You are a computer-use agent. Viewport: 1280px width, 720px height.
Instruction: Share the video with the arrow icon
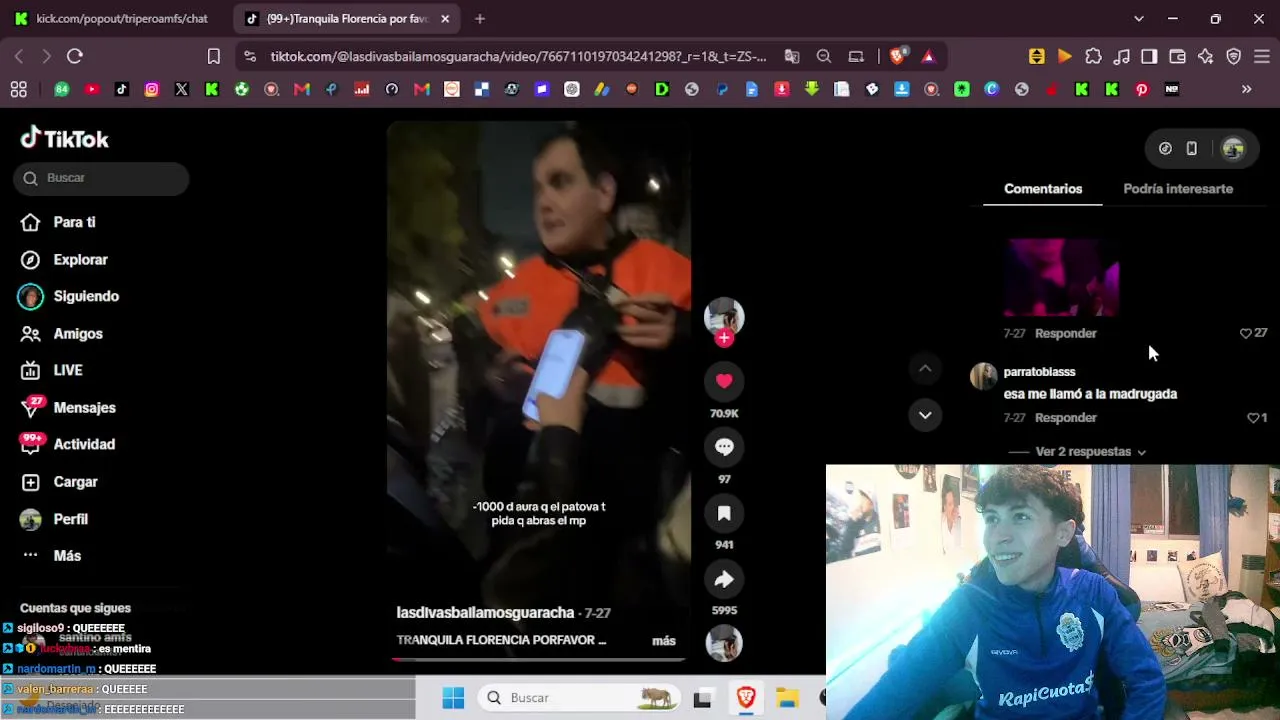pyautogui.click(x=724, y=579)
